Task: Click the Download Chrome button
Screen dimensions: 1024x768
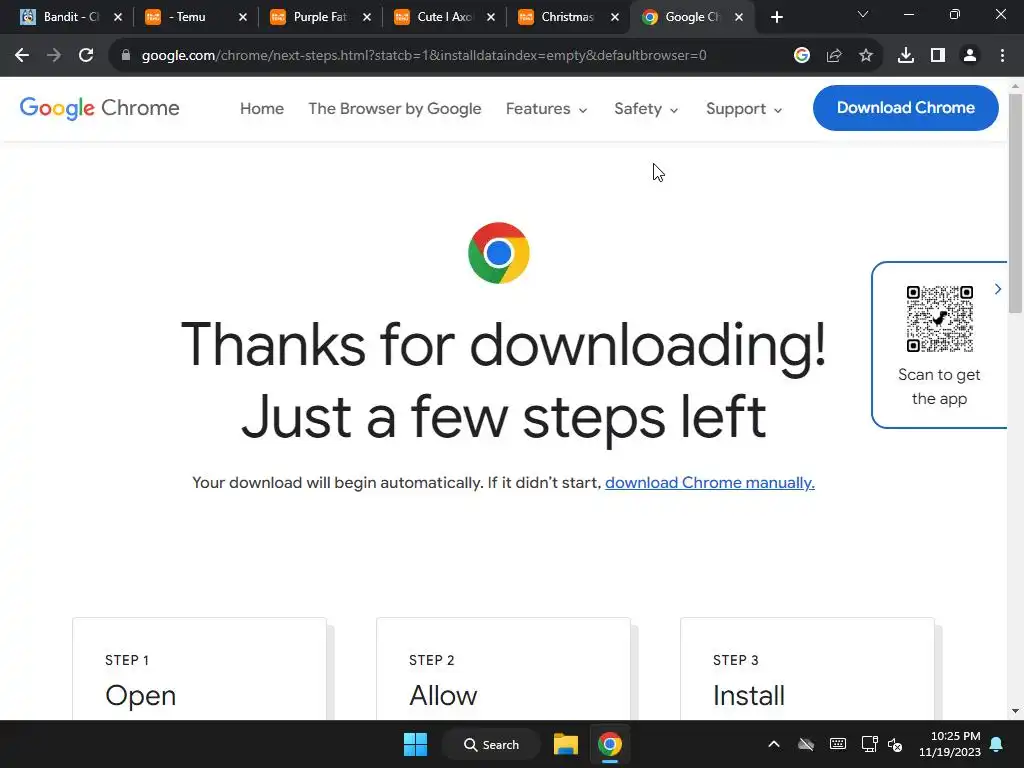Action: pos(906,108)
